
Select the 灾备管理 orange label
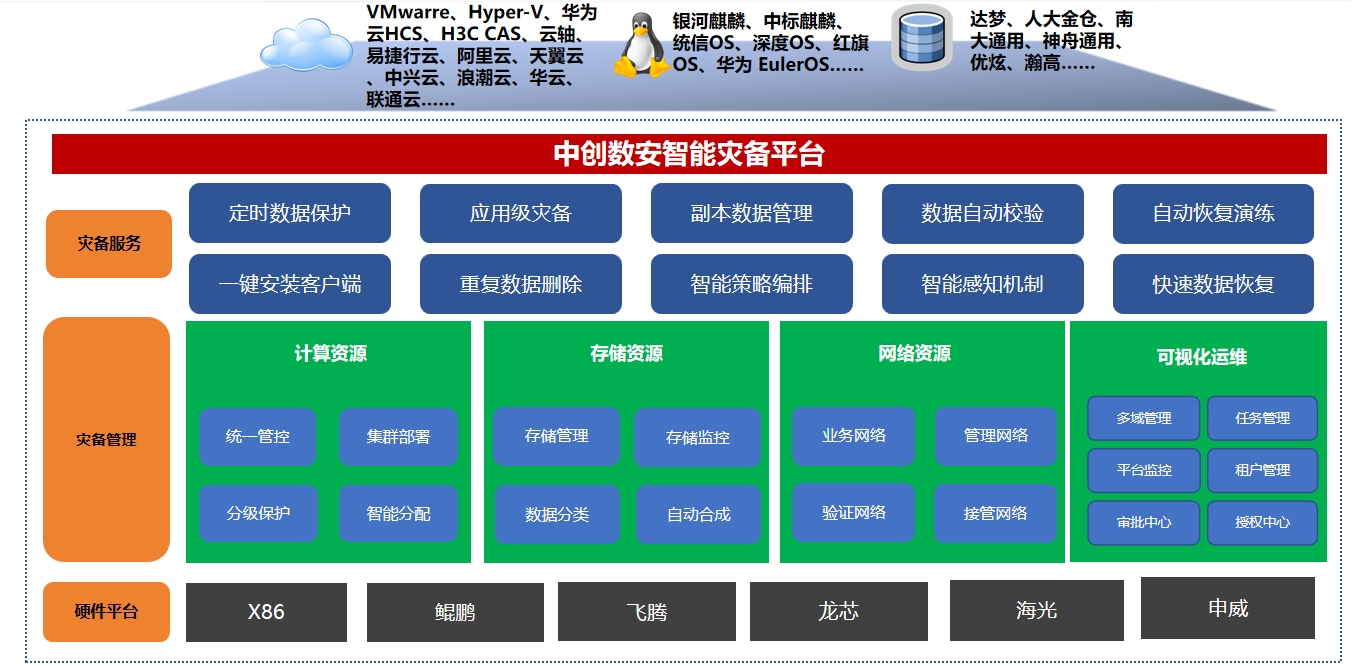106,439
